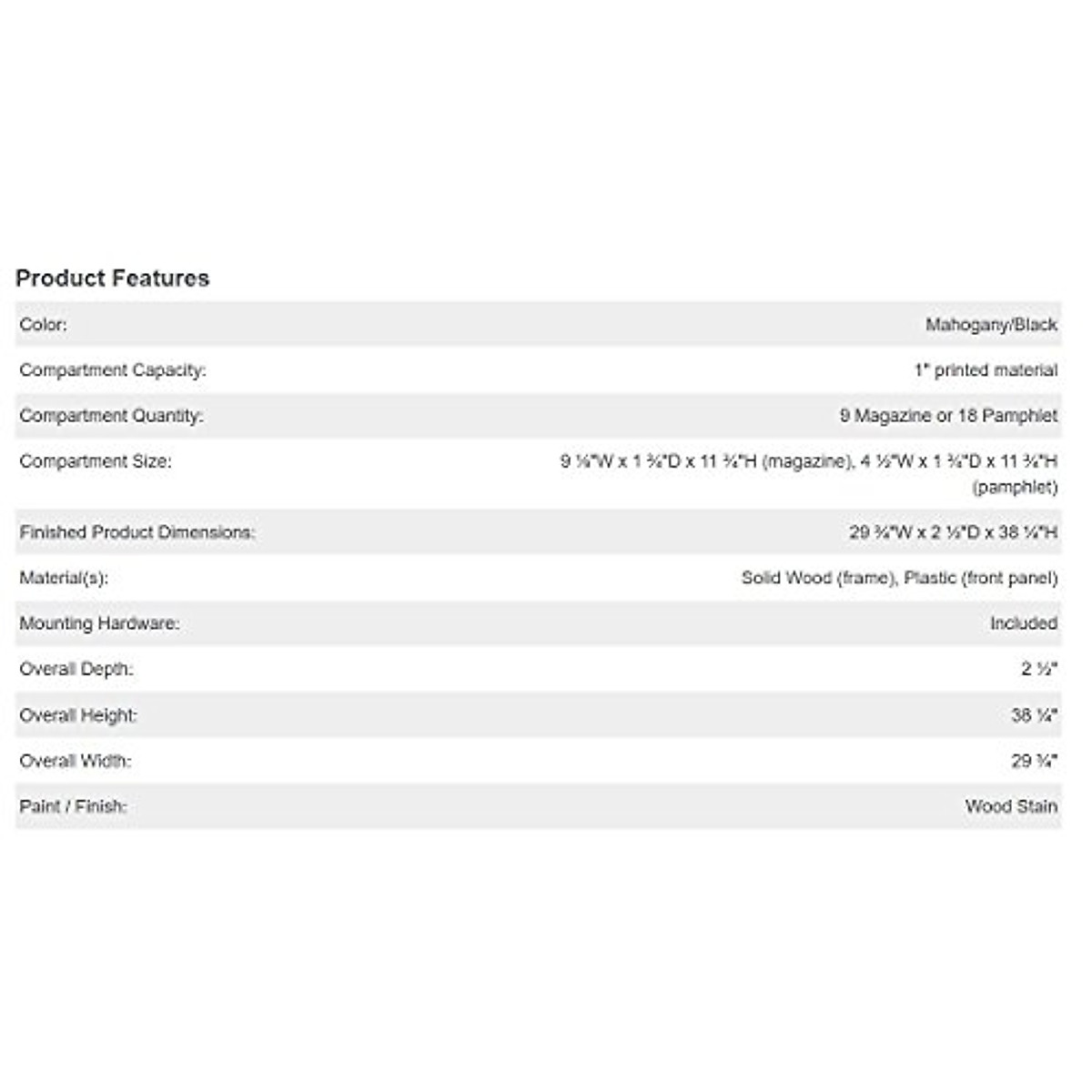Image resolution: width=1092 pixels, height=1092 pixels.
Task: Select the Overall Width label
Action: point(76,761)
